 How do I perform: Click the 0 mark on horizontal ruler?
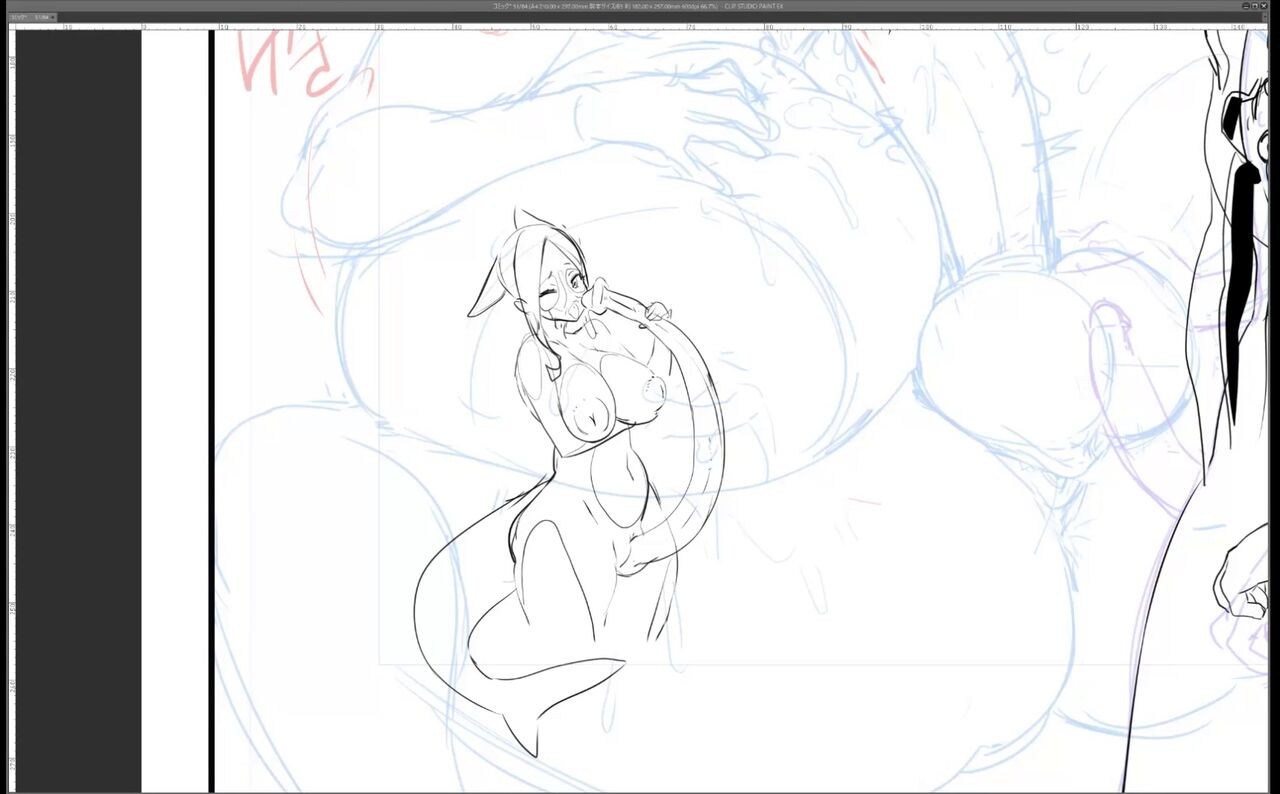coord(145,27)
